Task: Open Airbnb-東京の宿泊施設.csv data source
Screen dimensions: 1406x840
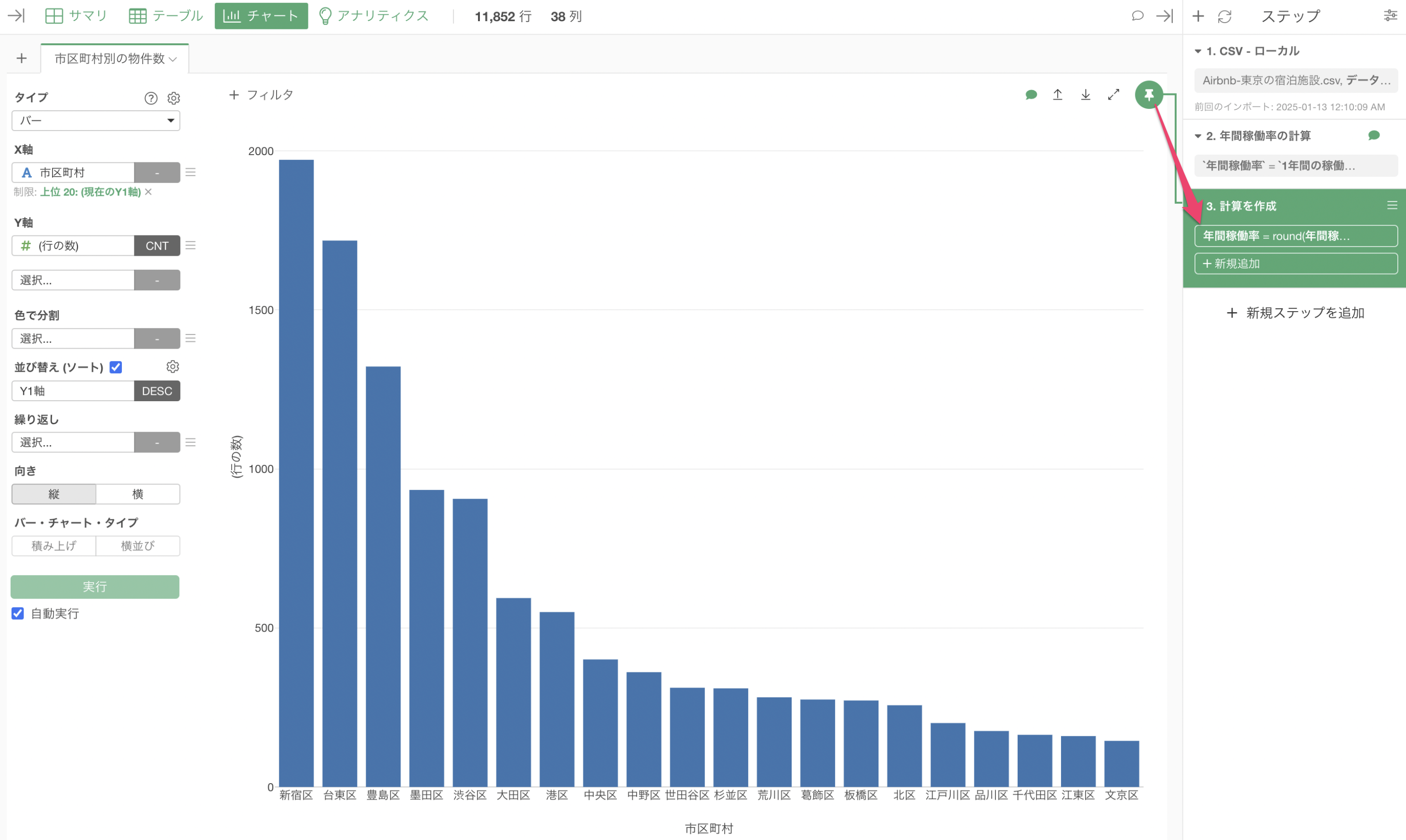Action: [1296, 80]
